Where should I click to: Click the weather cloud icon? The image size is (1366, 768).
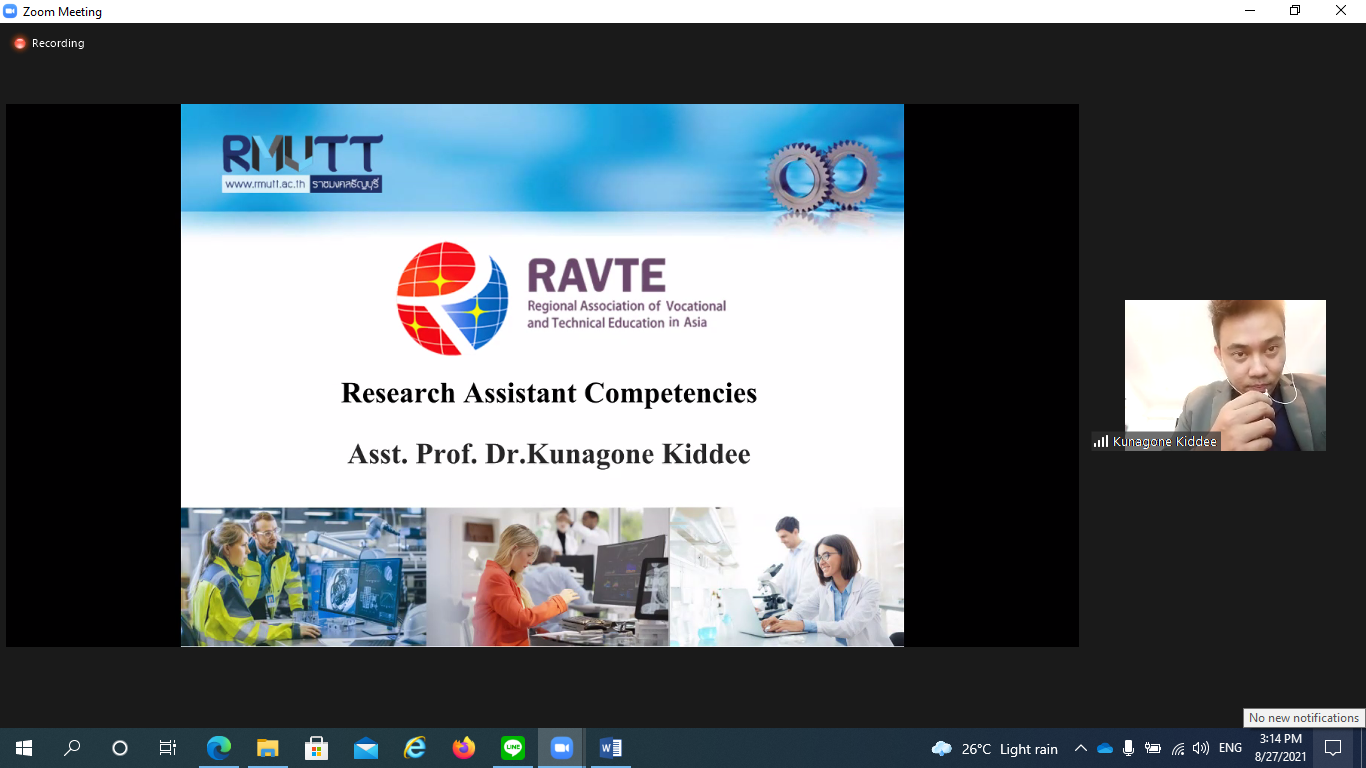click(941, 749)
